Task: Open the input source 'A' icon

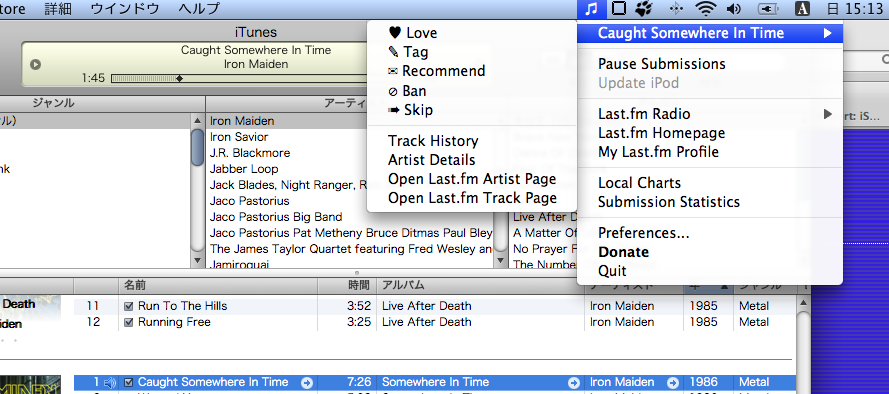Action: tap(802, 9)
